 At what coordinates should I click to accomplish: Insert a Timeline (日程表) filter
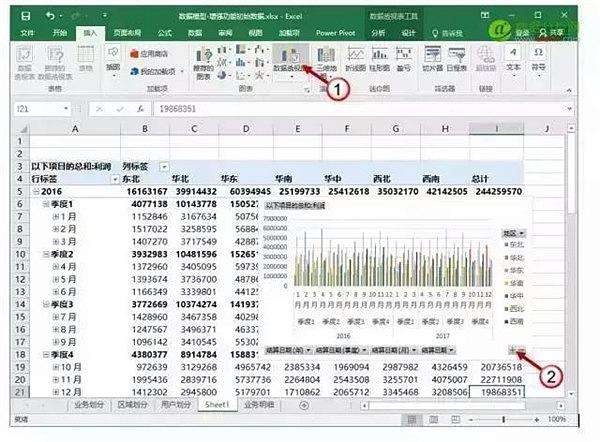[x=456, y=59]
